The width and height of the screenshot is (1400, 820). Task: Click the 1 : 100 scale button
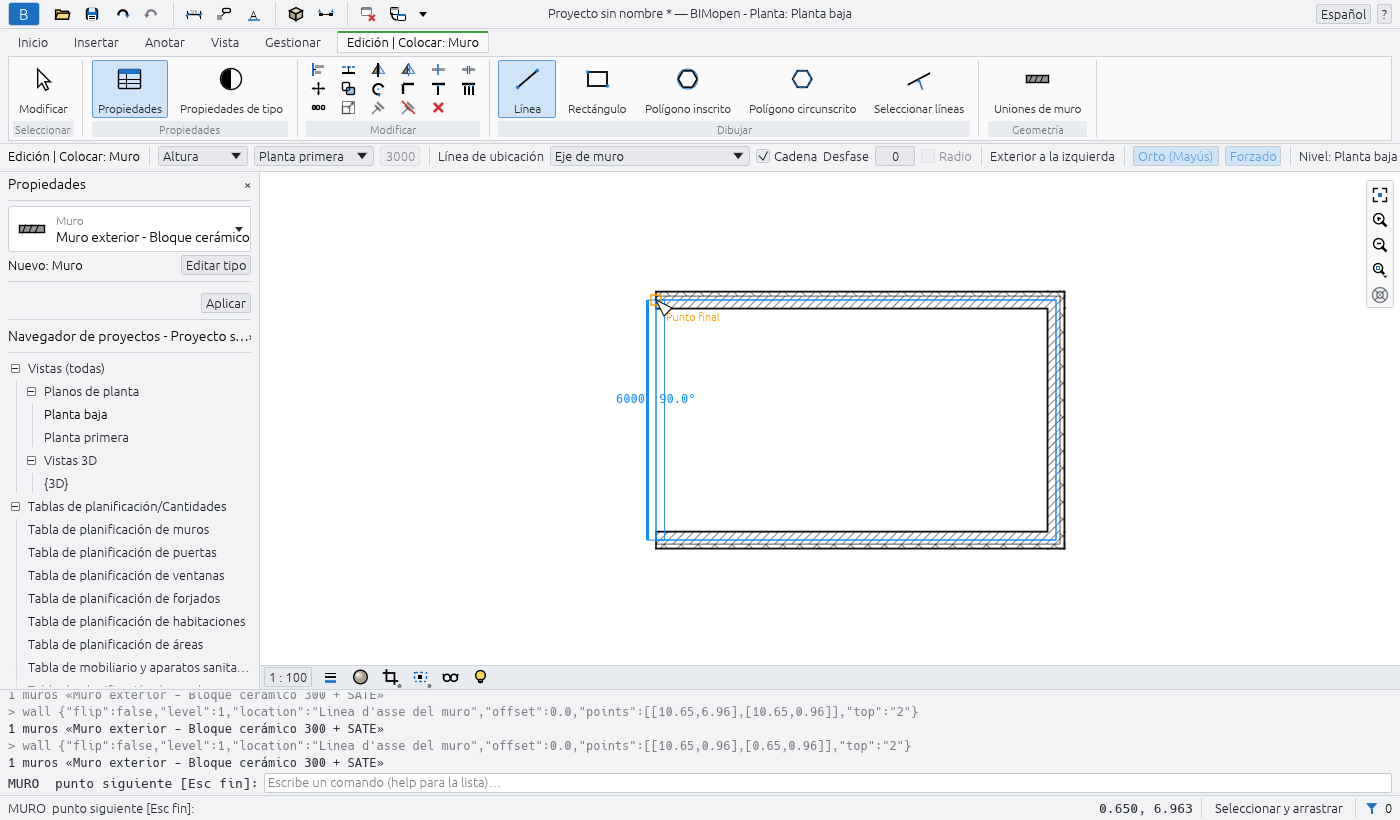[288, 677]
